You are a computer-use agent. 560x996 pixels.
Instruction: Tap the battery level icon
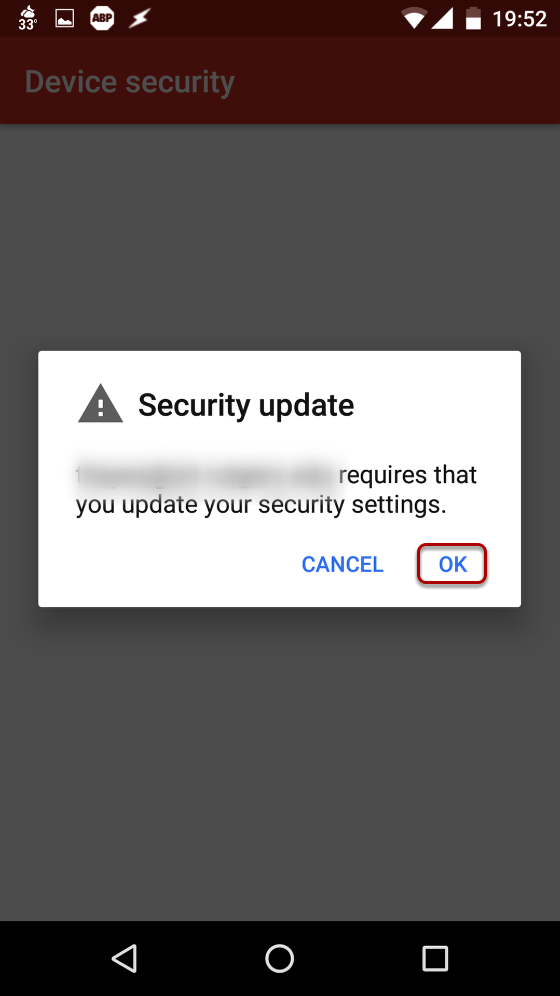[474, 18]
